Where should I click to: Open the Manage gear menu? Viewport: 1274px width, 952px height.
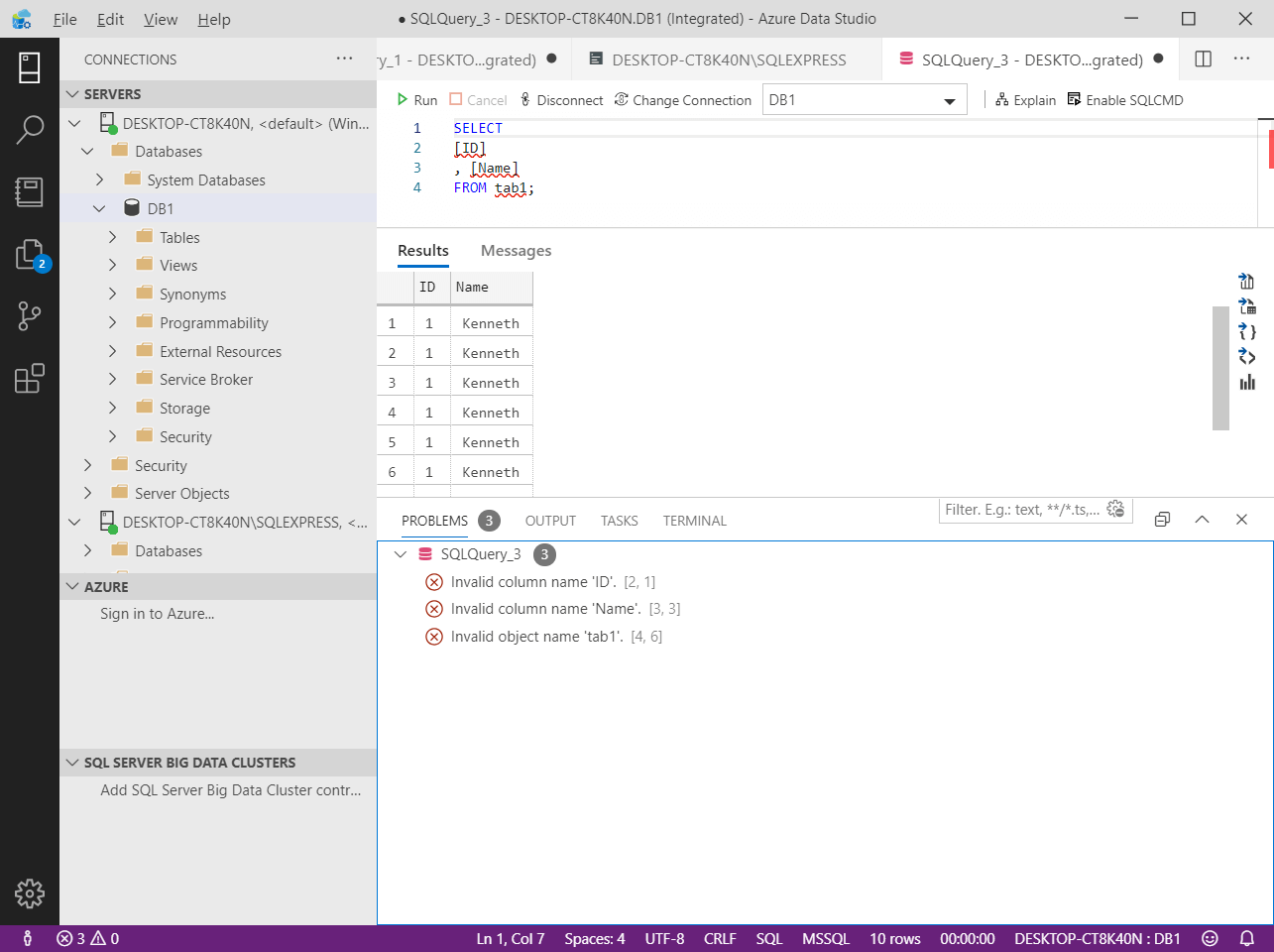point(30,893)
